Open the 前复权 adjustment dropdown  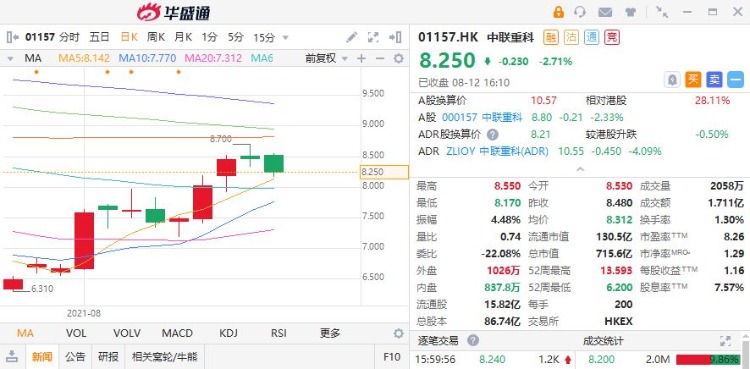[x=327, y=58]
